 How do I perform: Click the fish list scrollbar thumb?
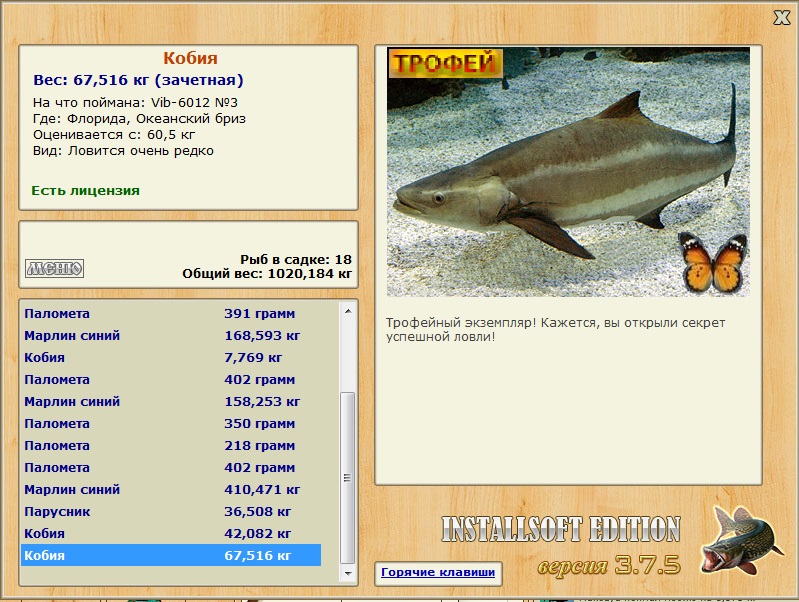pyautogui.click(x=348, y=478)
